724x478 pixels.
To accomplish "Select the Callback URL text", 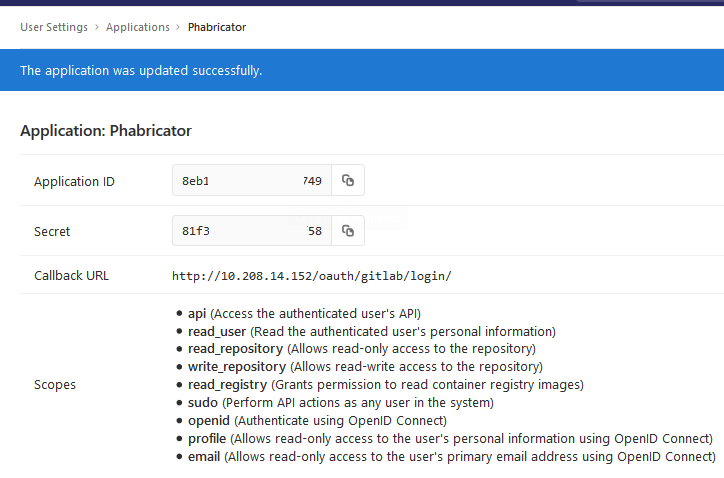I will (312, 276).
